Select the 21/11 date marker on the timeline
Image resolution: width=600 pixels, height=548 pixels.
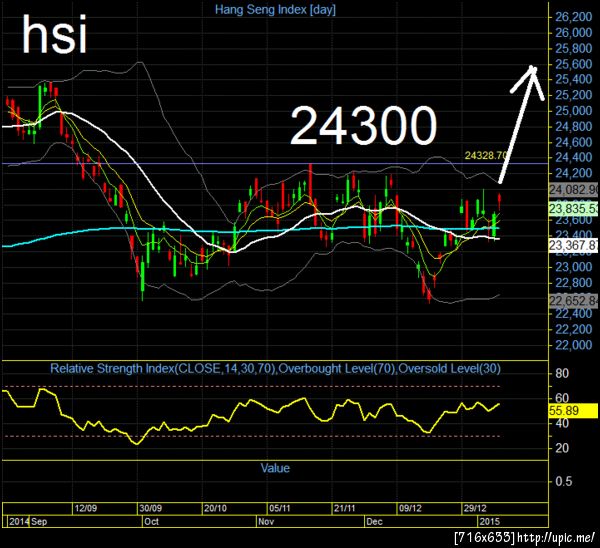345,509
